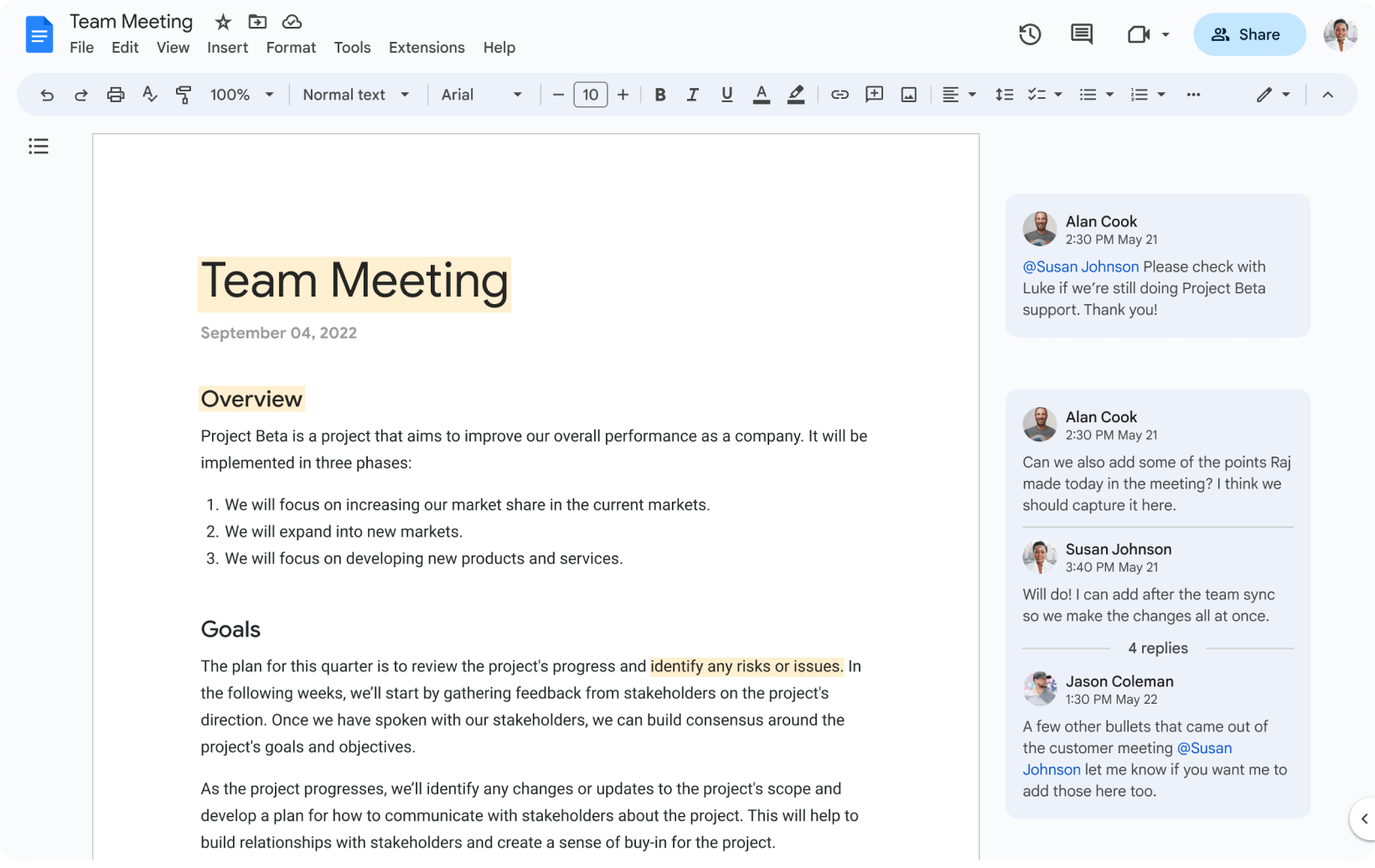Open the Format menu
This screenshot has height=868, width=1375.
pos(291,48)
